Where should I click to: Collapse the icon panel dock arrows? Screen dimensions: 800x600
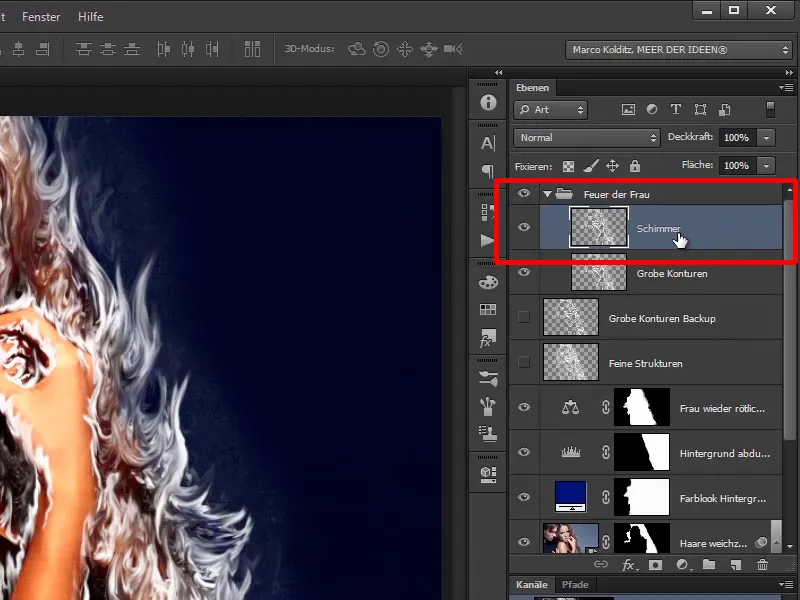tap(498, 73)
